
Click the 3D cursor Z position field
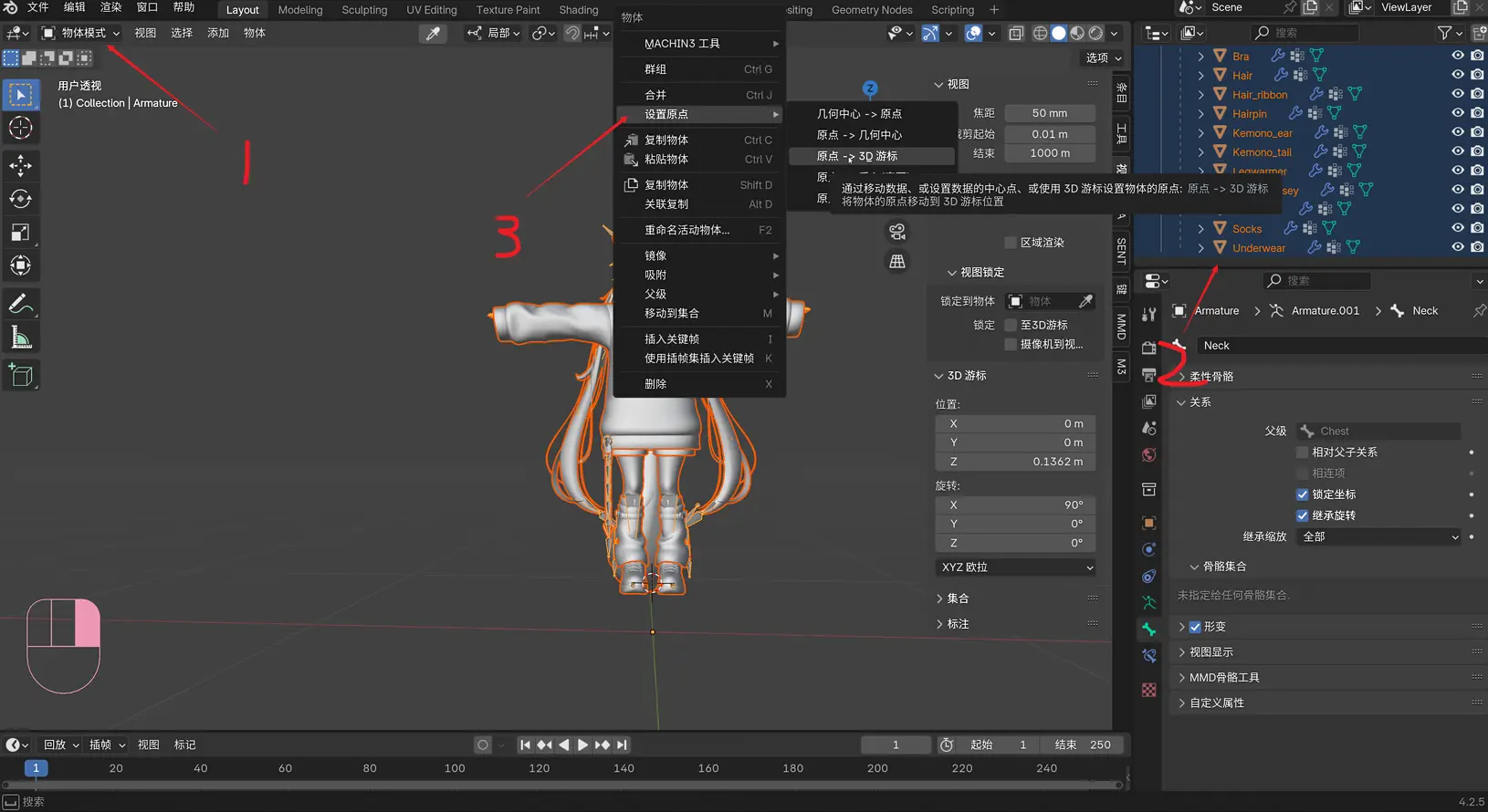point(1016,462)
